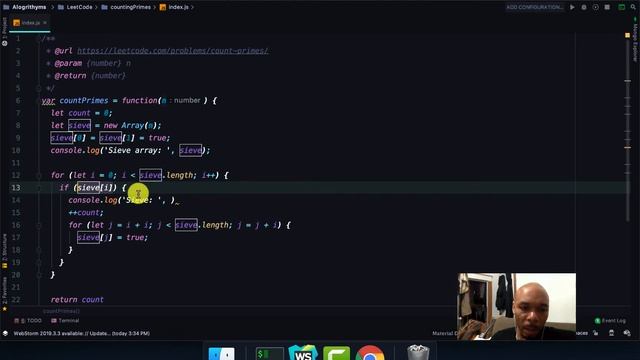Open the terminal app in the Dock
This screenshot has width=640, height=360.
pos(269,353)
